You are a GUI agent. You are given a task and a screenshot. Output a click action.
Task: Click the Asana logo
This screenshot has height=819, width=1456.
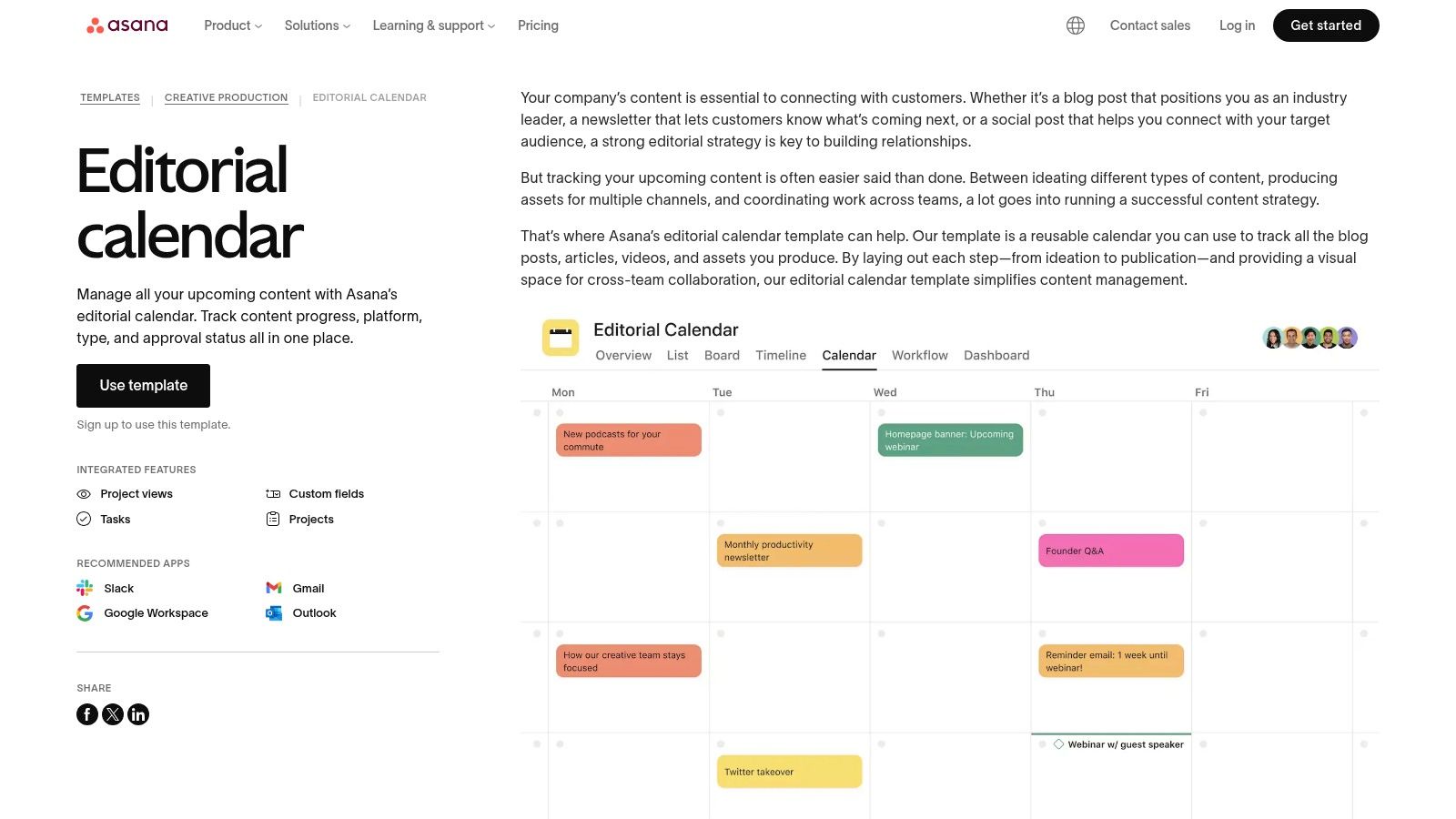[127, 25]
